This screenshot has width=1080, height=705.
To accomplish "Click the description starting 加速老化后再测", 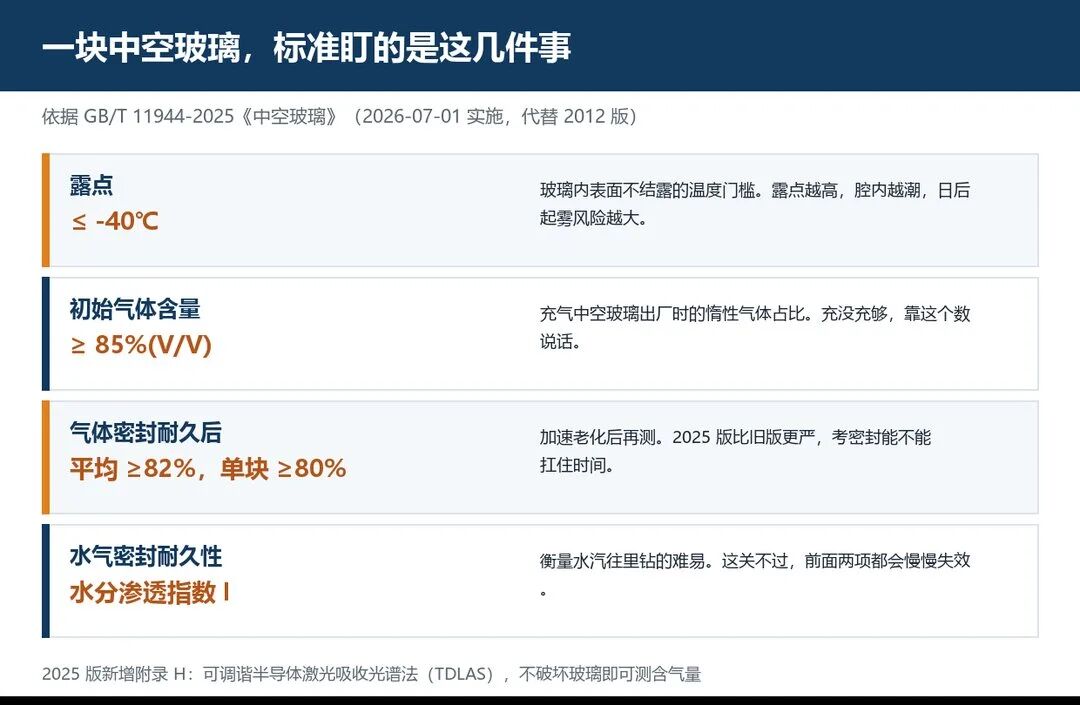I will tap(735, 451).
